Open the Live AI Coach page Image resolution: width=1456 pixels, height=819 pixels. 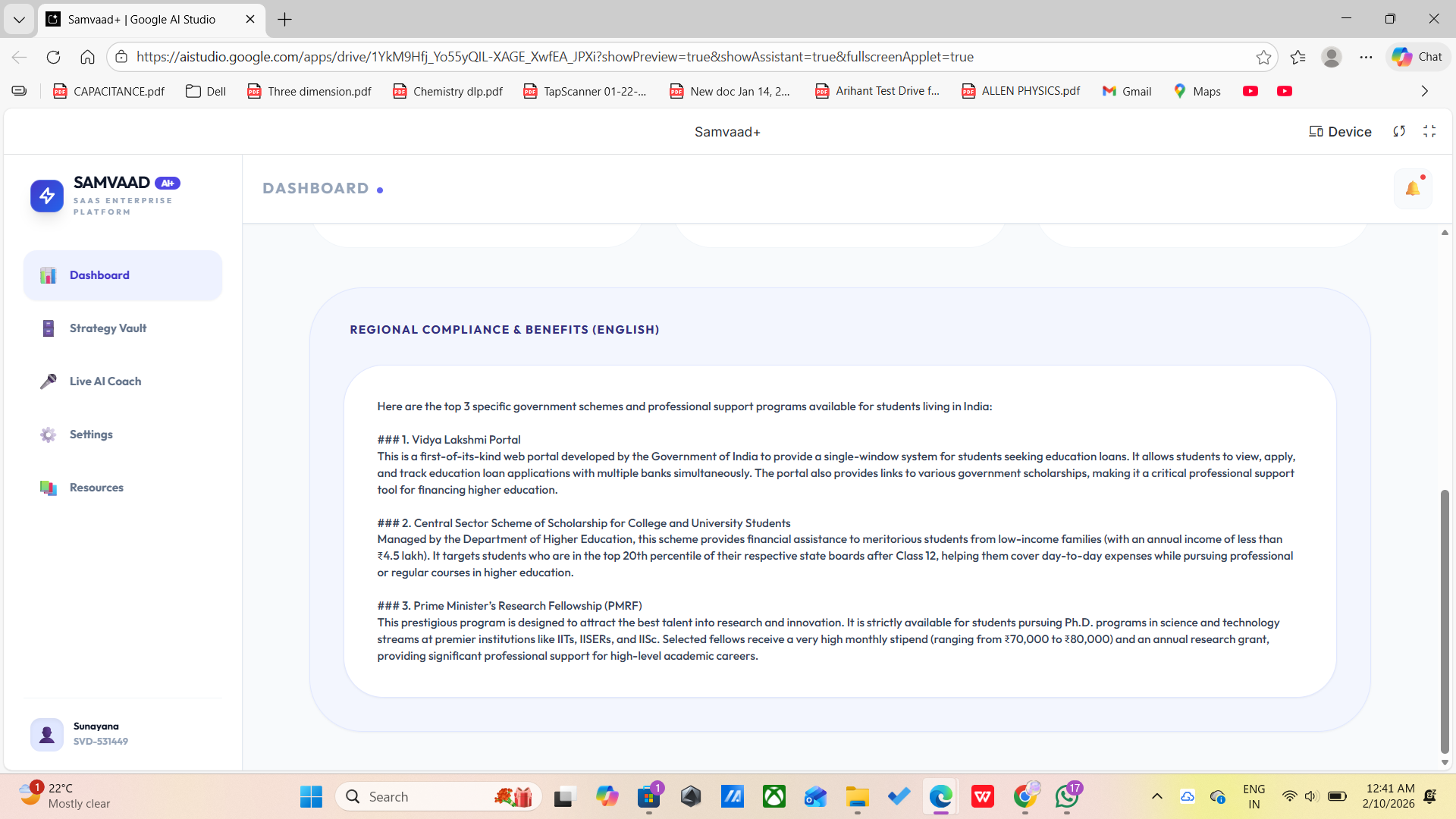pyautogui.click(x=105, y=381)
